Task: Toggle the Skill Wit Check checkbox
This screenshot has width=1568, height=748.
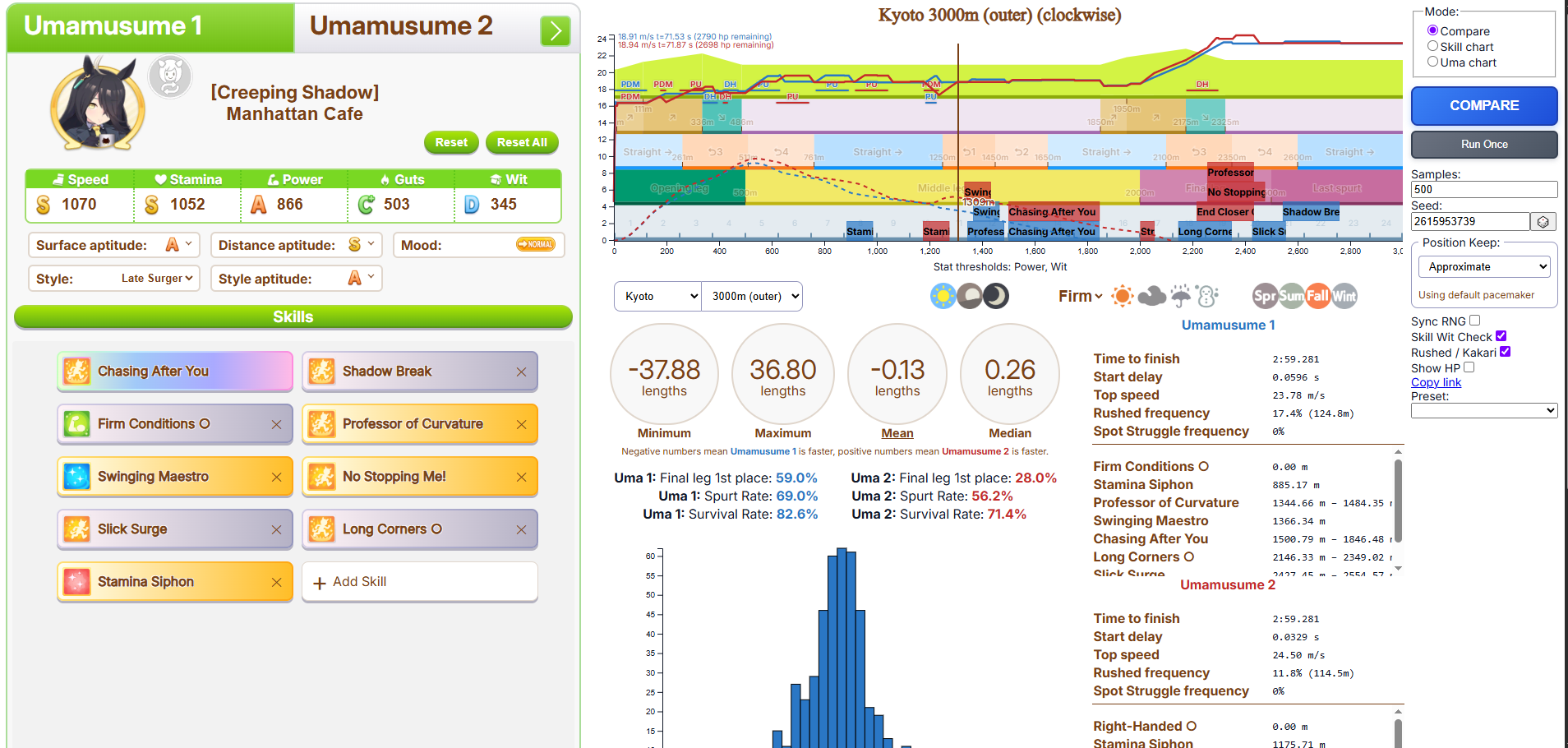Action: pyautogui.click(x=1501, y=336)
